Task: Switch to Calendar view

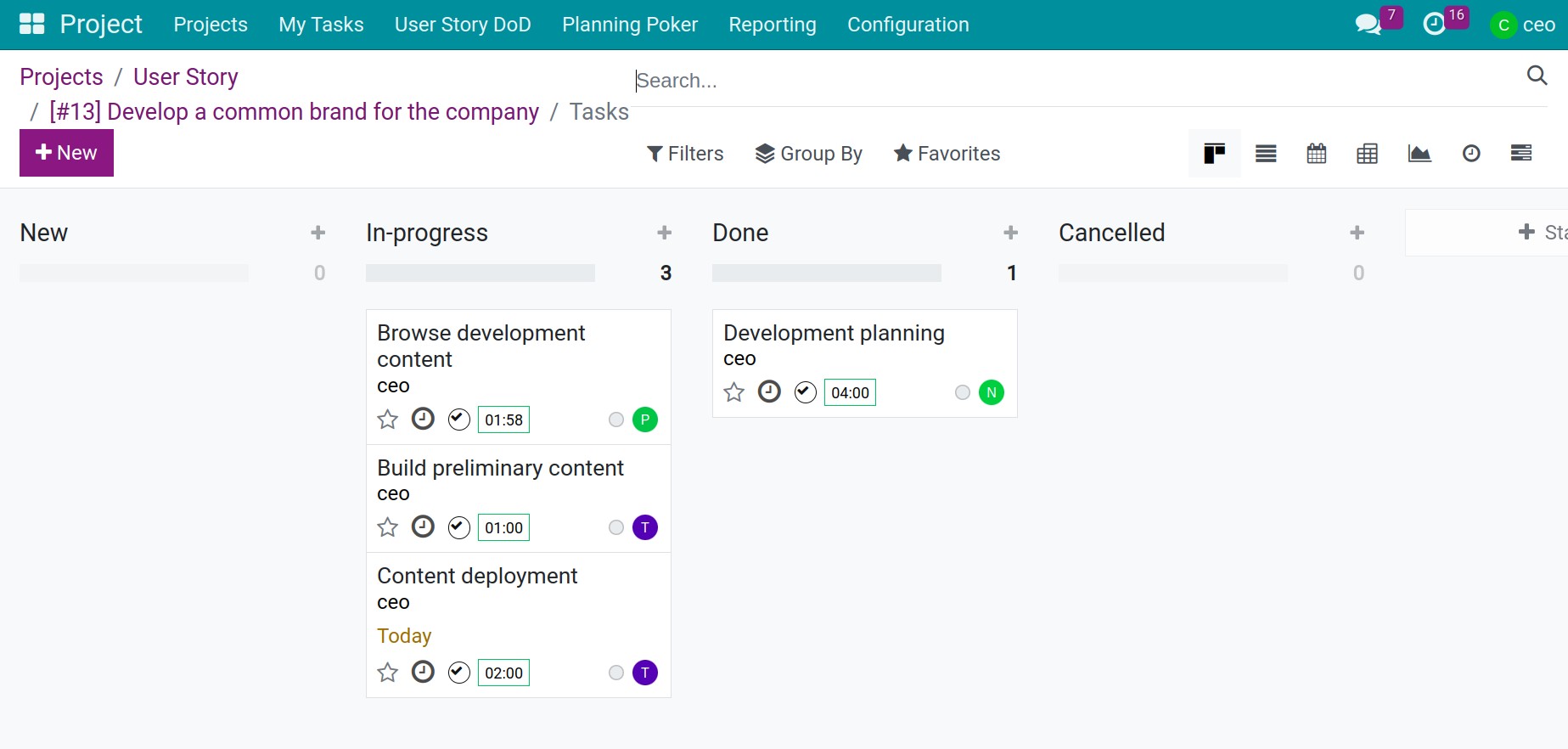Action: [x=1317, y=154]
